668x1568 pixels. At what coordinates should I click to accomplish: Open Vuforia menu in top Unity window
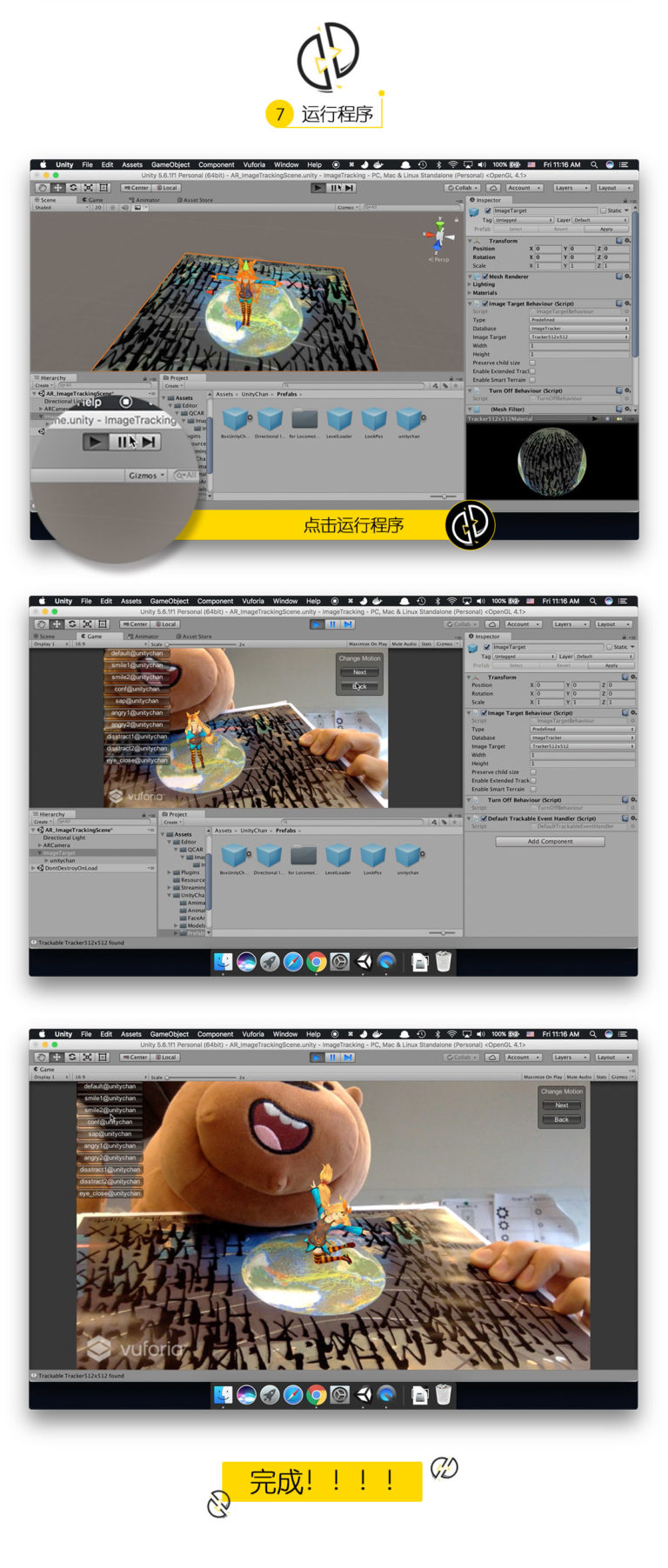pyautogui.click(x=254, y=164)
